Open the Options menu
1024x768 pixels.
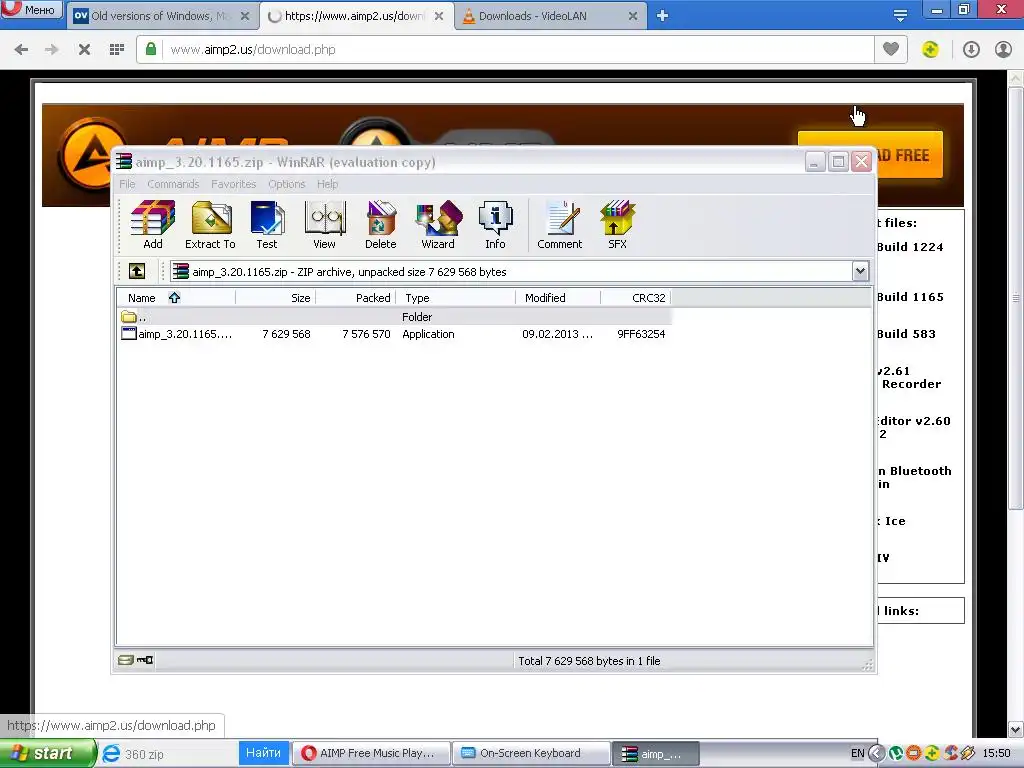coord(287,184)
